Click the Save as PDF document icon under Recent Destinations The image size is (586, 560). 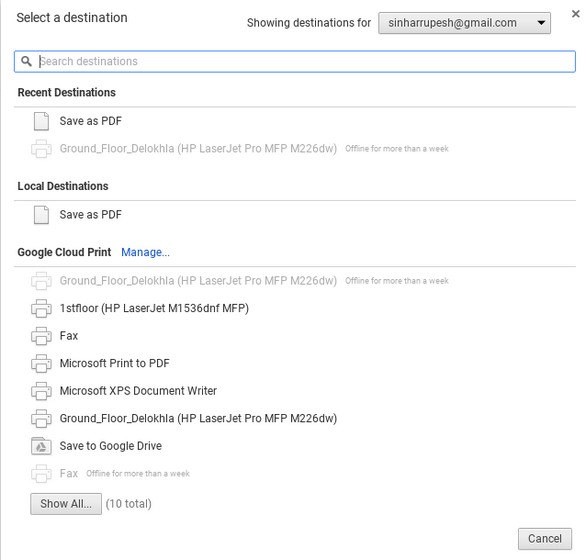(41, 121)
